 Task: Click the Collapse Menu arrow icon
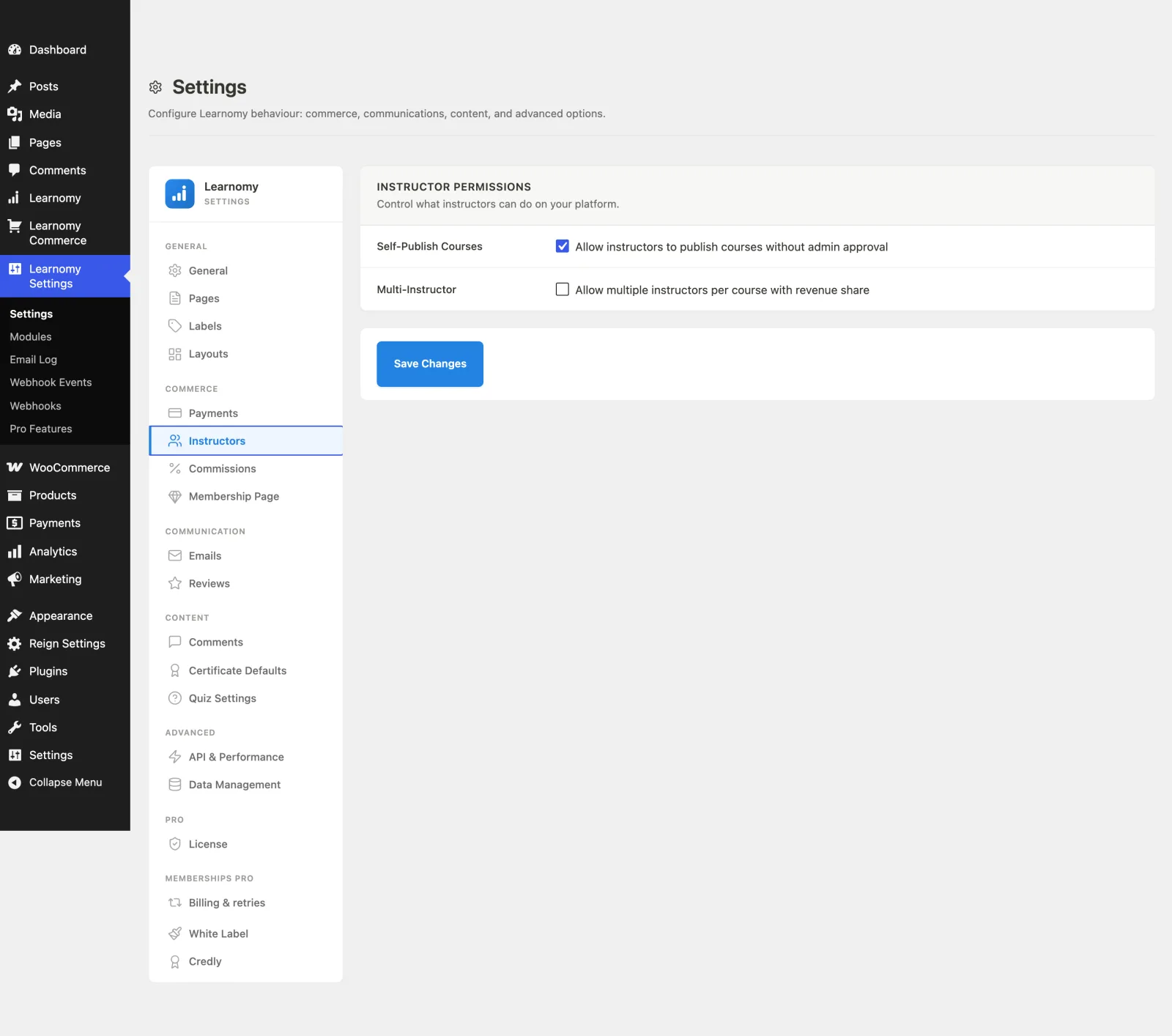15,782
